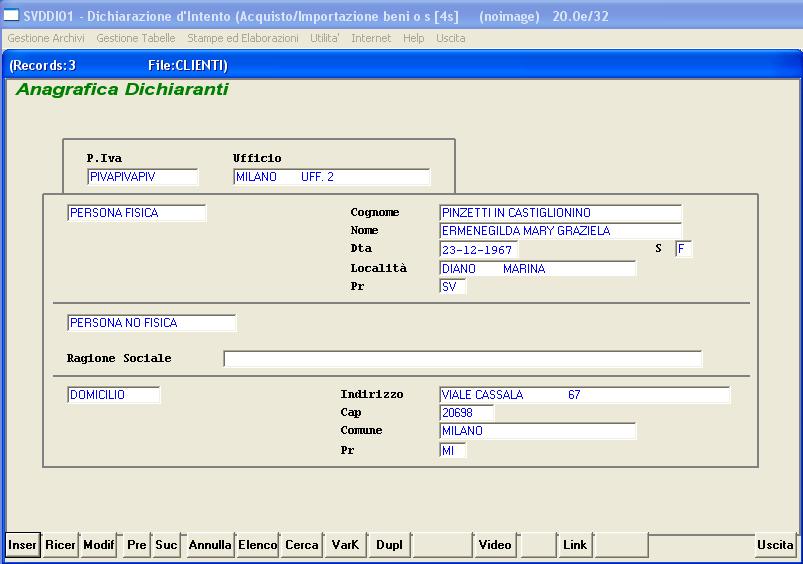Click the Cap label
Image resolution: width=803 pixels, height=564 pixels.
coord(351,412)
